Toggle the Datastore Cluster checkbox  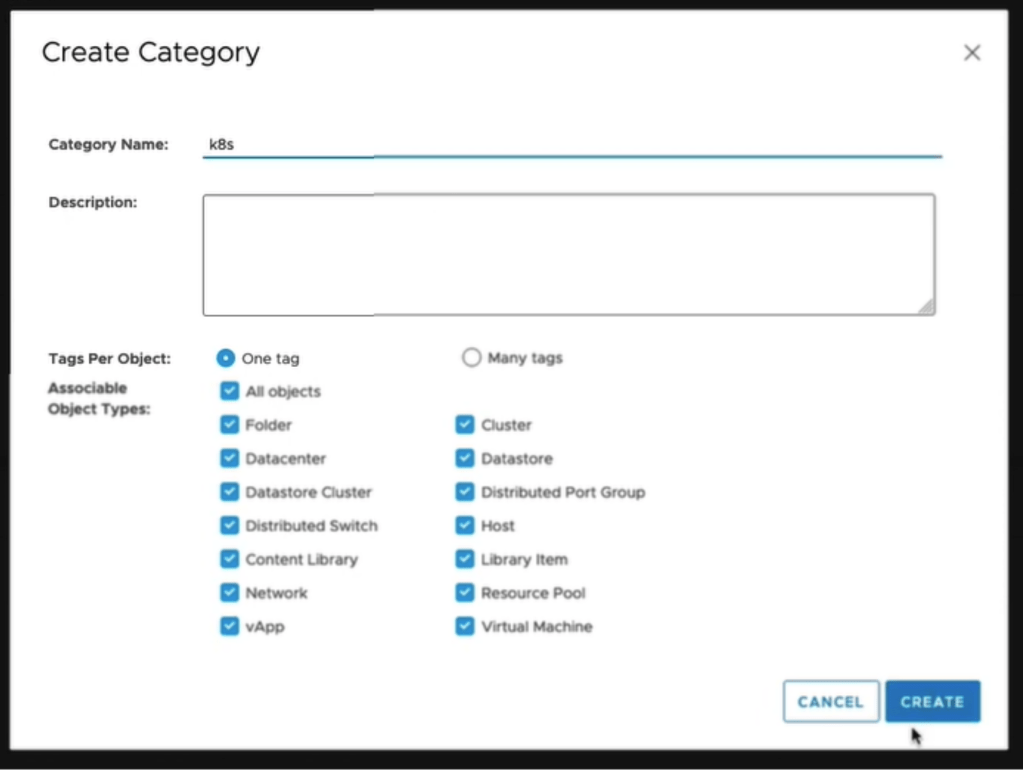click(230, 492)
